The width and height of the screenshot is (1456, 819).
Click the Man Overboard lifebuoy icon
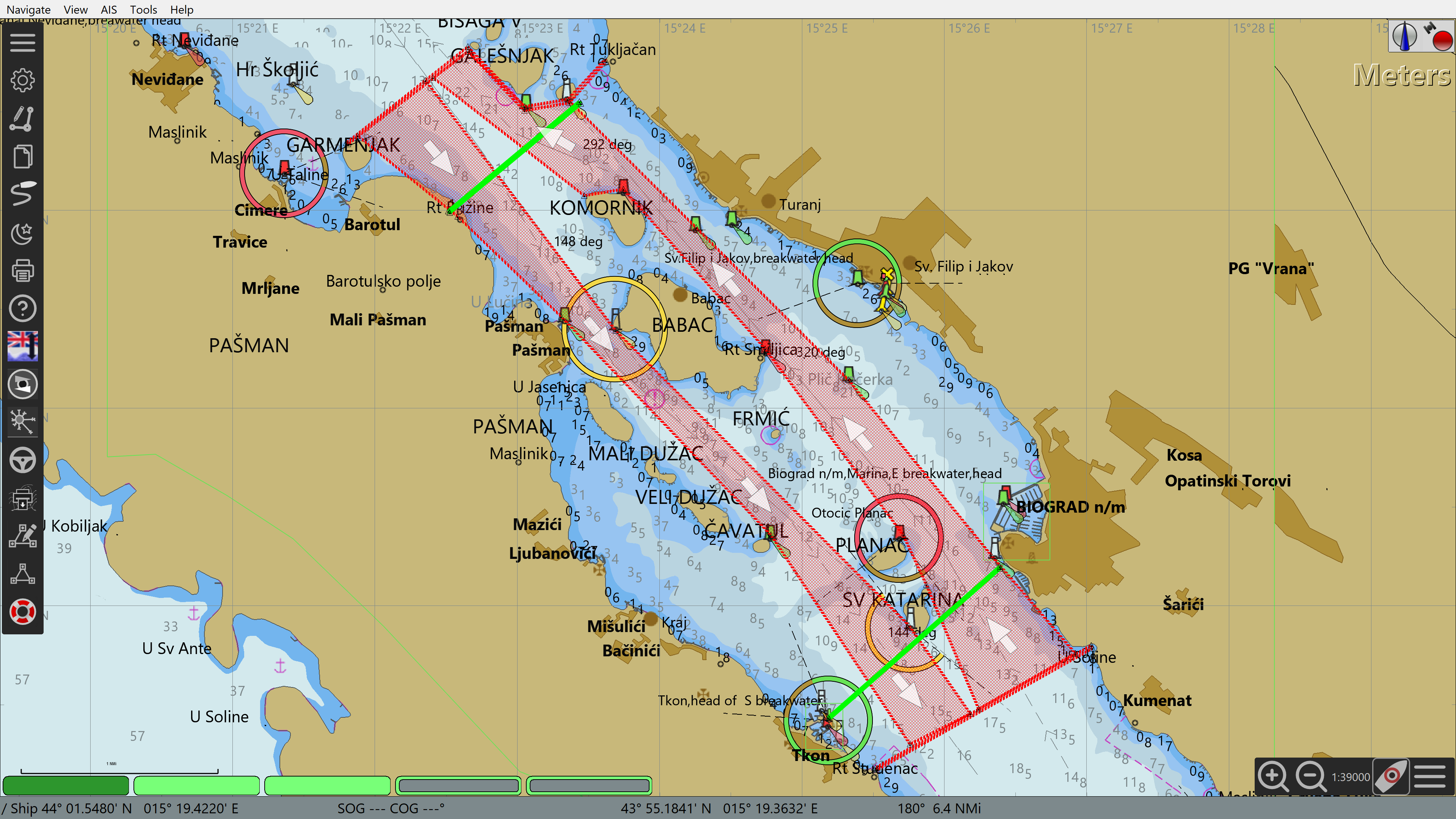point(23,612)
